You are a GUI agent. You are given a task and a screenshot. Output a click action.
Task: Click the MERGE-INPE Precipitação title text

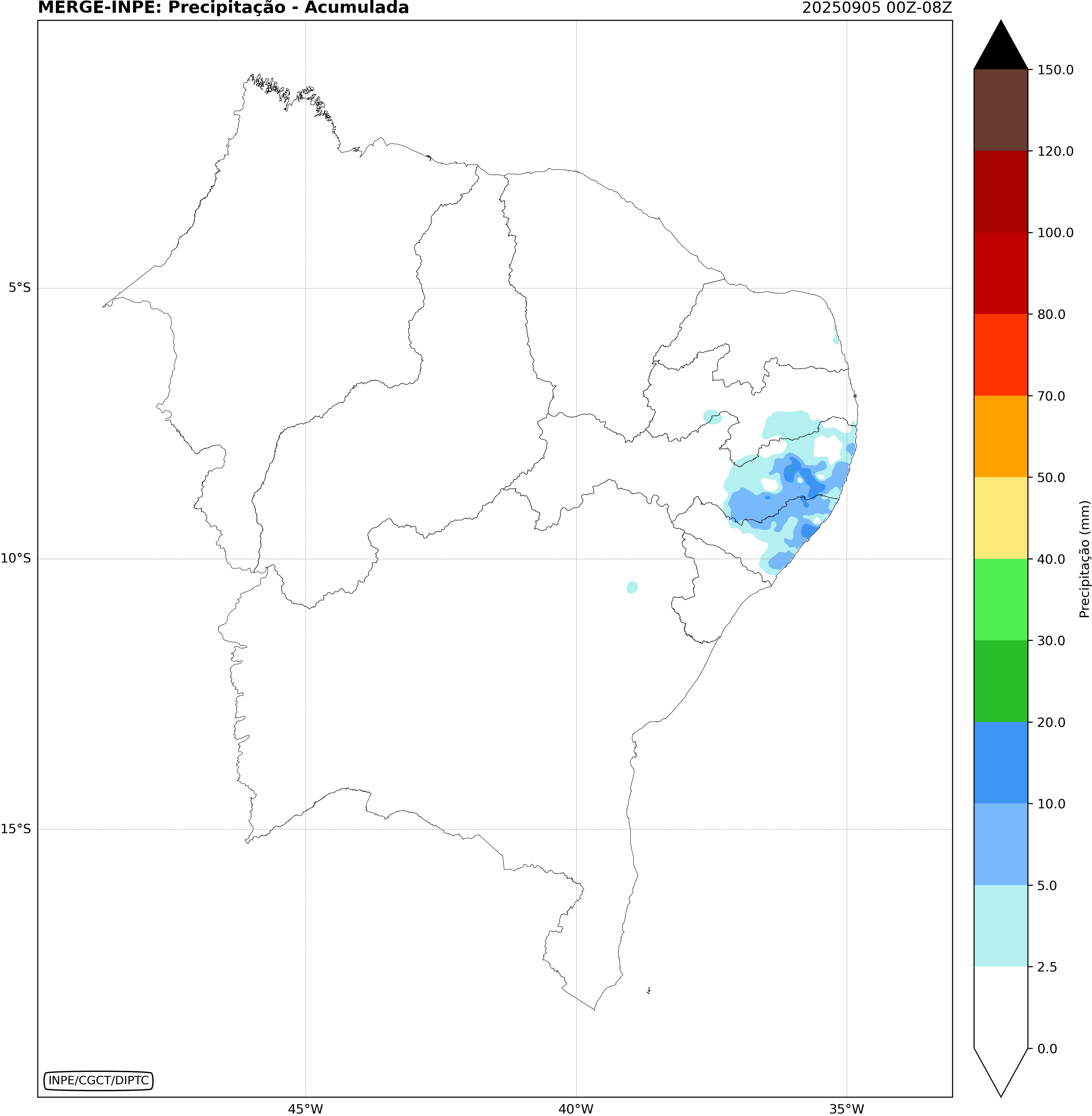223,8
